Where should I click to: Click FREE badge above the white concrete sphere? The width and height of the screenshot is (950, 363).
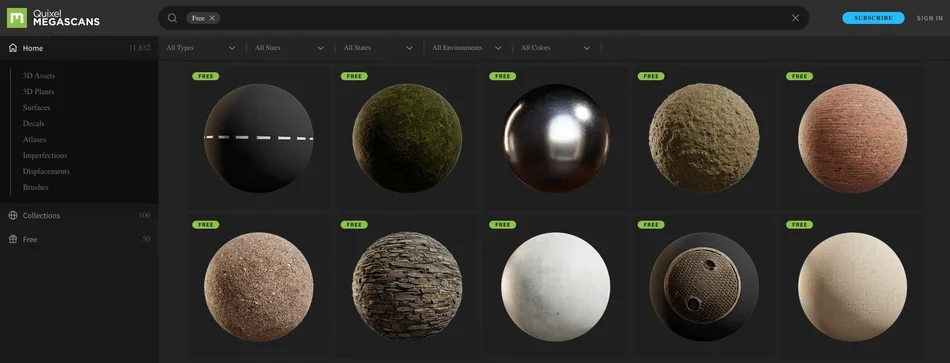tap(502, 225)
